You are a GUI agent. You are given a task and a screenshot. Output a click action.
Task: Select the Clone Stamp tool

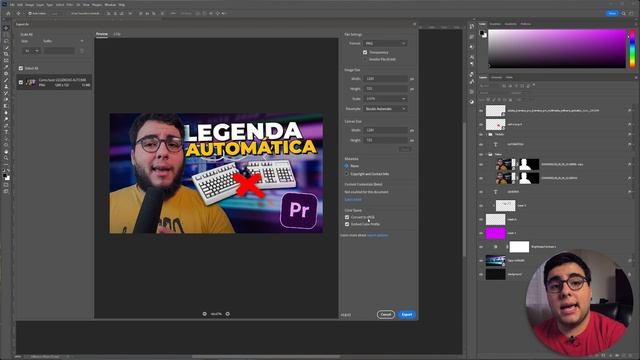pos(6,87)
